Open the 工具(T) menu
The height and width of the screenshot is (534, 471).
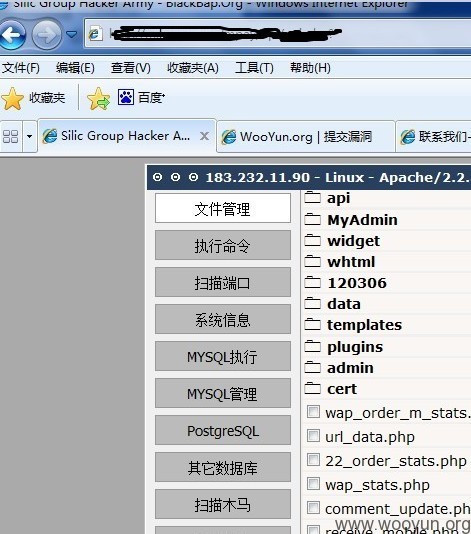[x=254, y=68]
